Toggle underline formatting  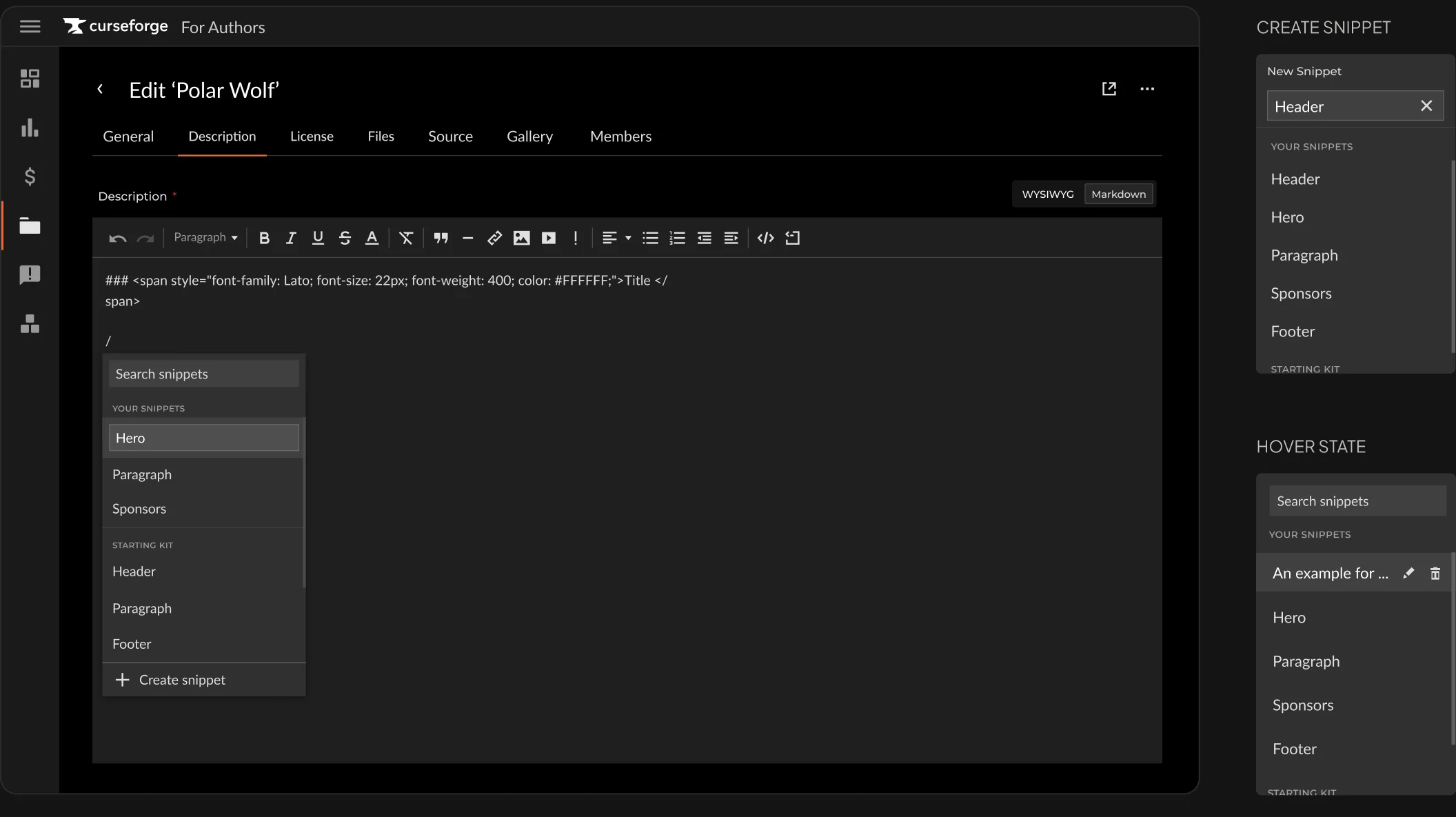tap(318, 238)
